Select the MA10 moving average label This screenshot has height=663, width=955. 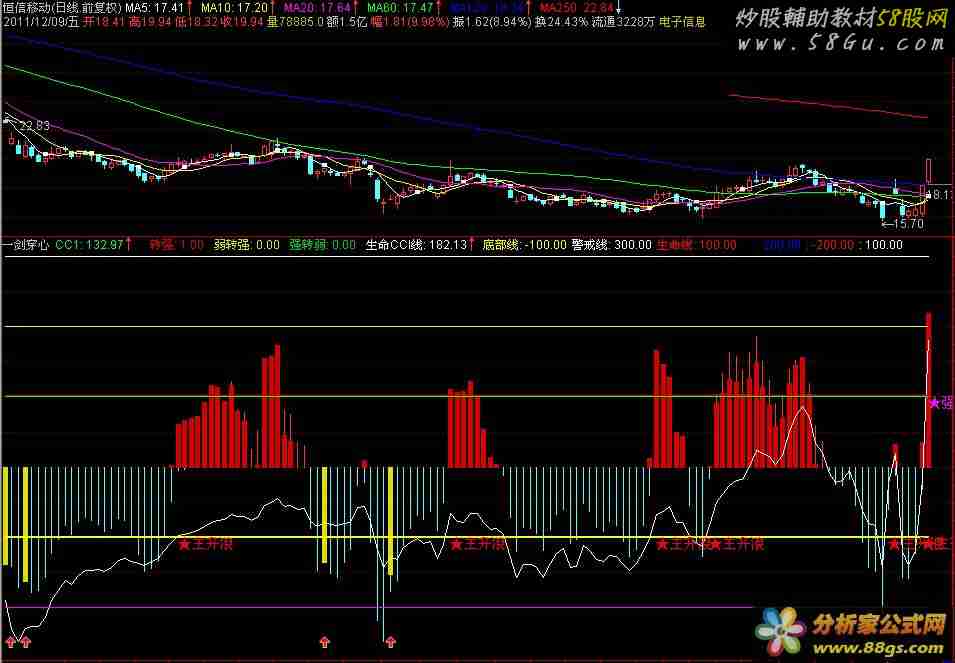point(235,7)
